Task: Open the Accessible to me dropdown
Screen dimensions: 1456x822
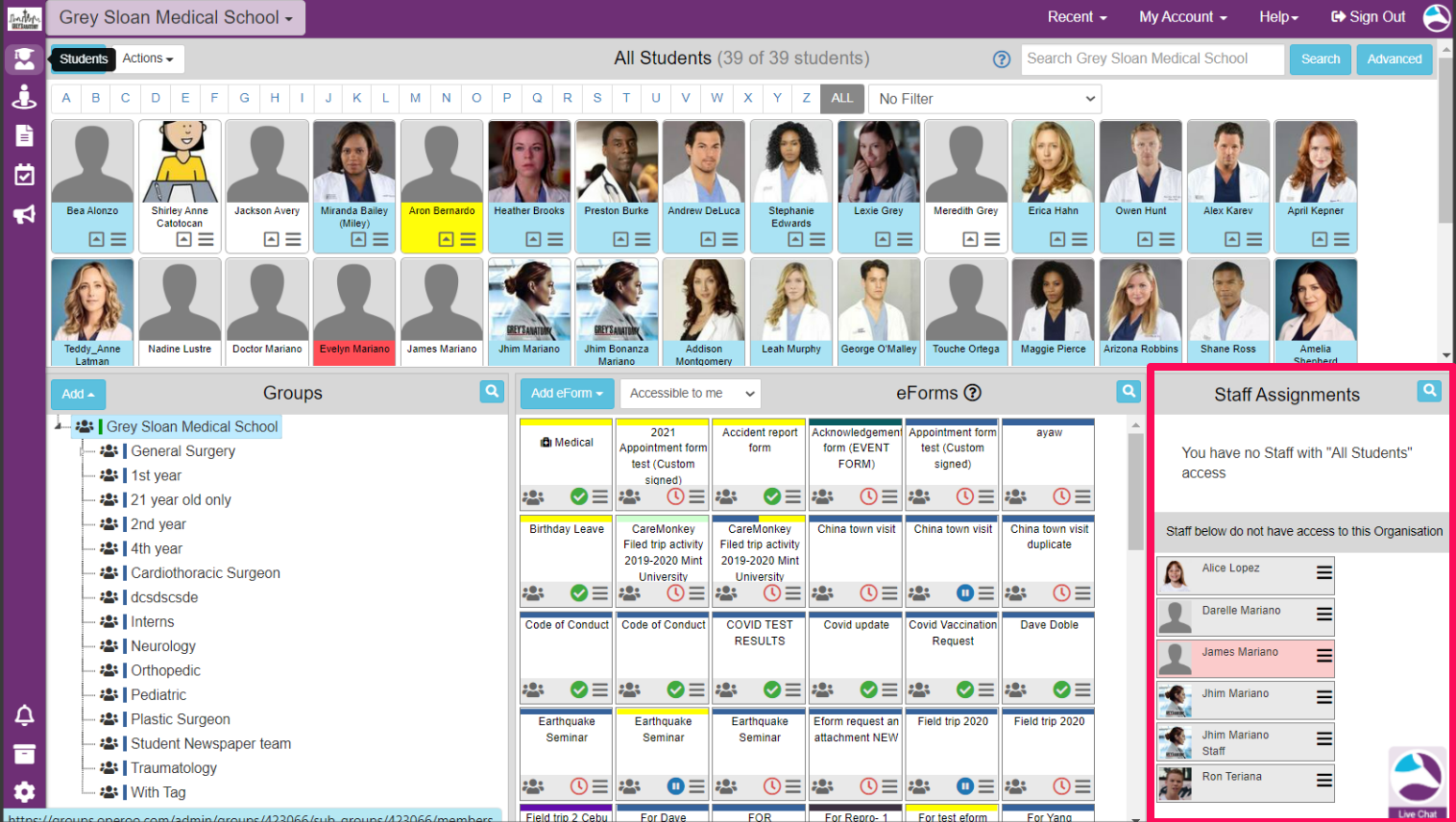Action: (x=690, y=393)
